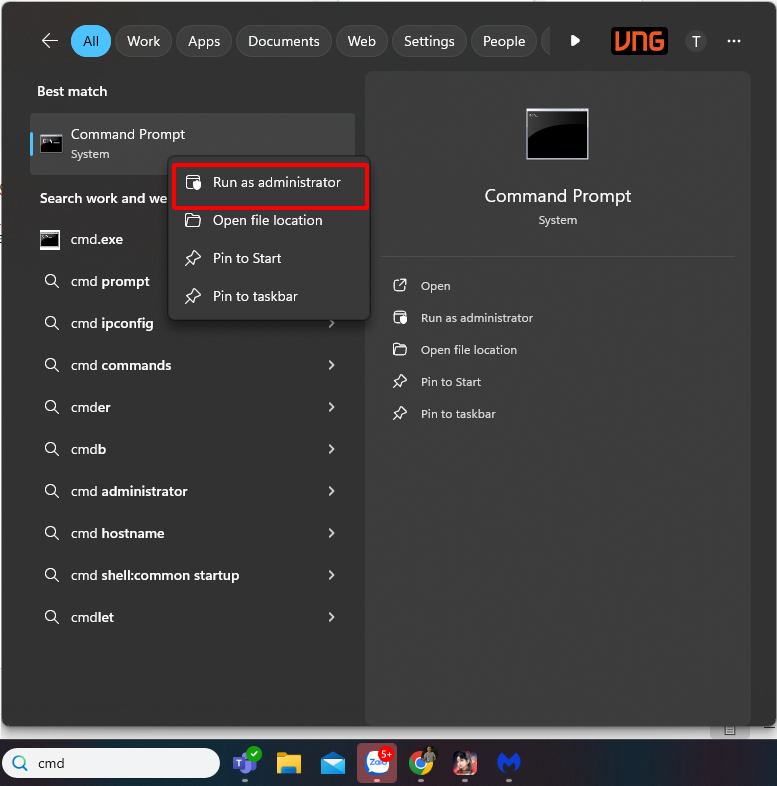Click Open file location in right pane

468,350
